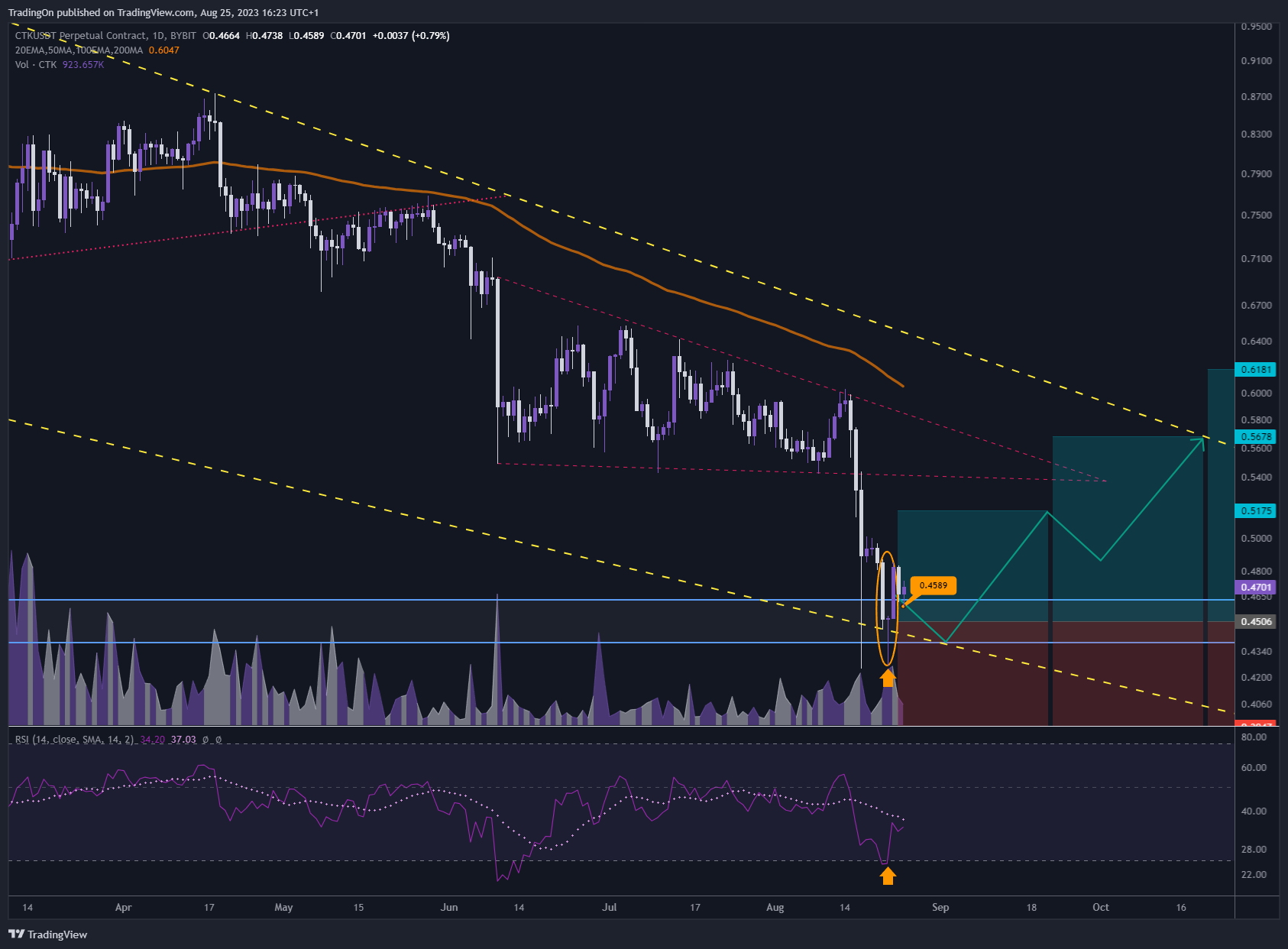Click the RSI (14, close, SMA, 14, 2) legend
Screen dimensions: 1288x949
pos(75,740)
